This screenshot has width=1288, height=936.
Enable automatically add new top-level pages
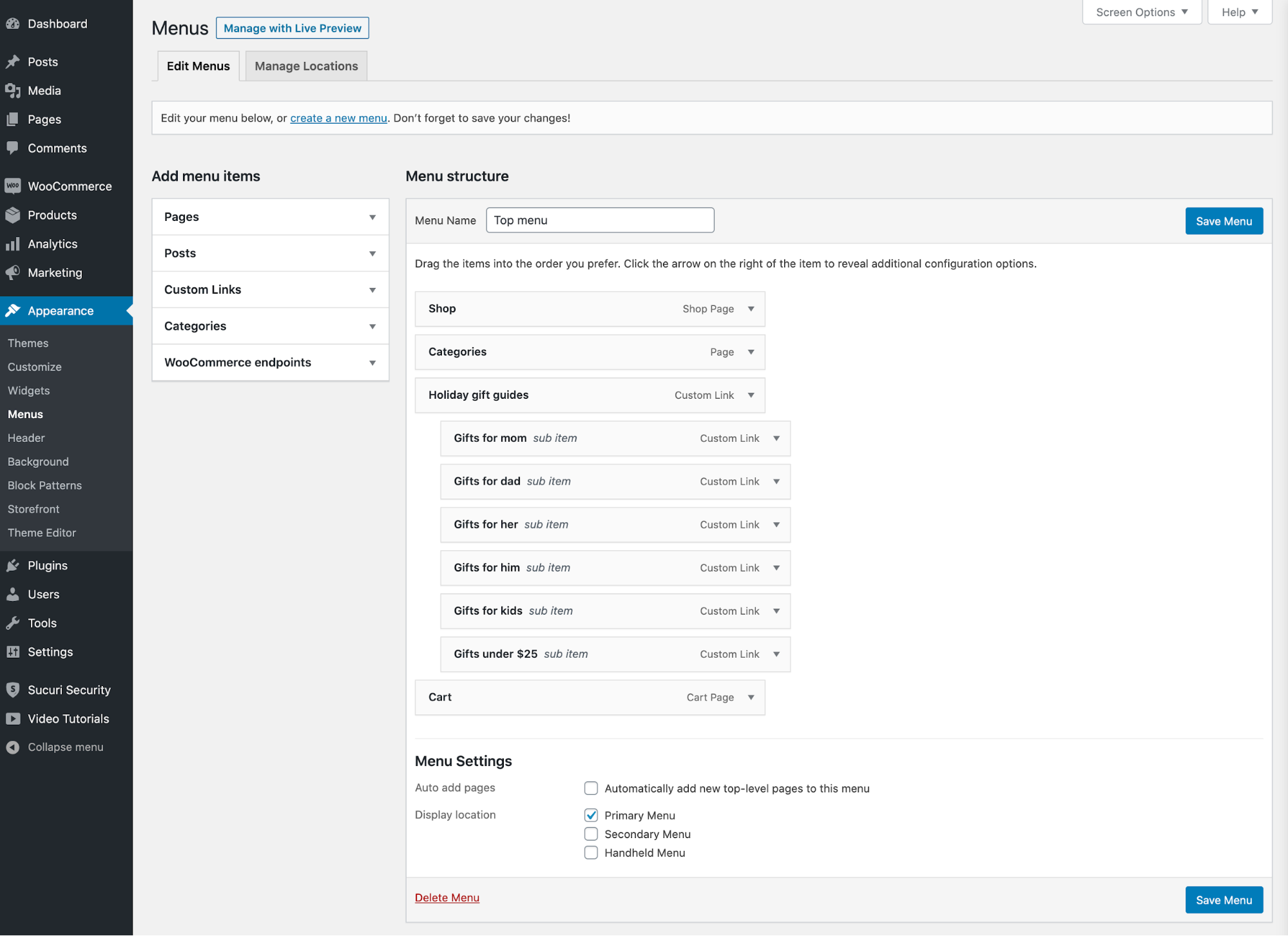[x=591, y=788]
